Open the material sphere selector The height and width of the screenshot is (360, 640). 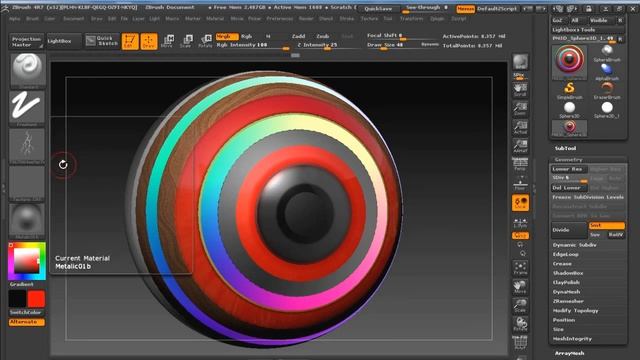point(27,221)
